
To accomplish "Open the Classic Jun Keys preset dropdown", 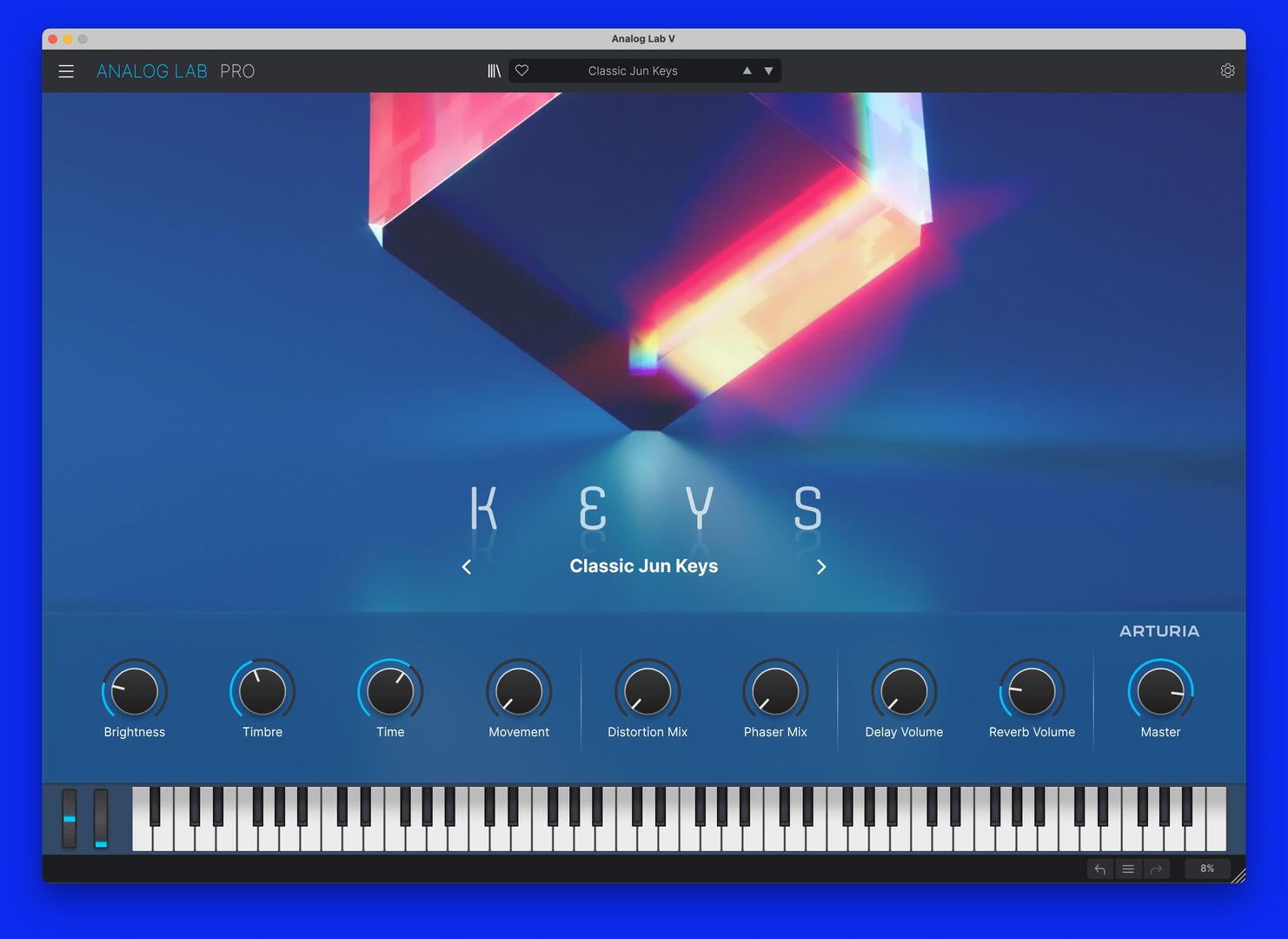I will (634, 70).
